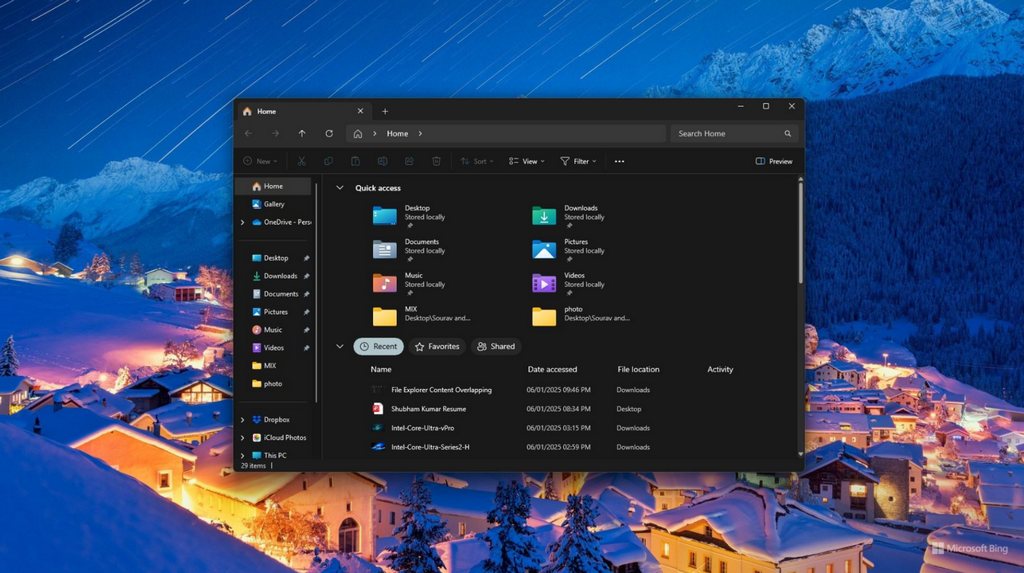The width and height of the screenshot is (1024, 573).
Task: Select the Favorites tab
Action: tap(437, 346)
